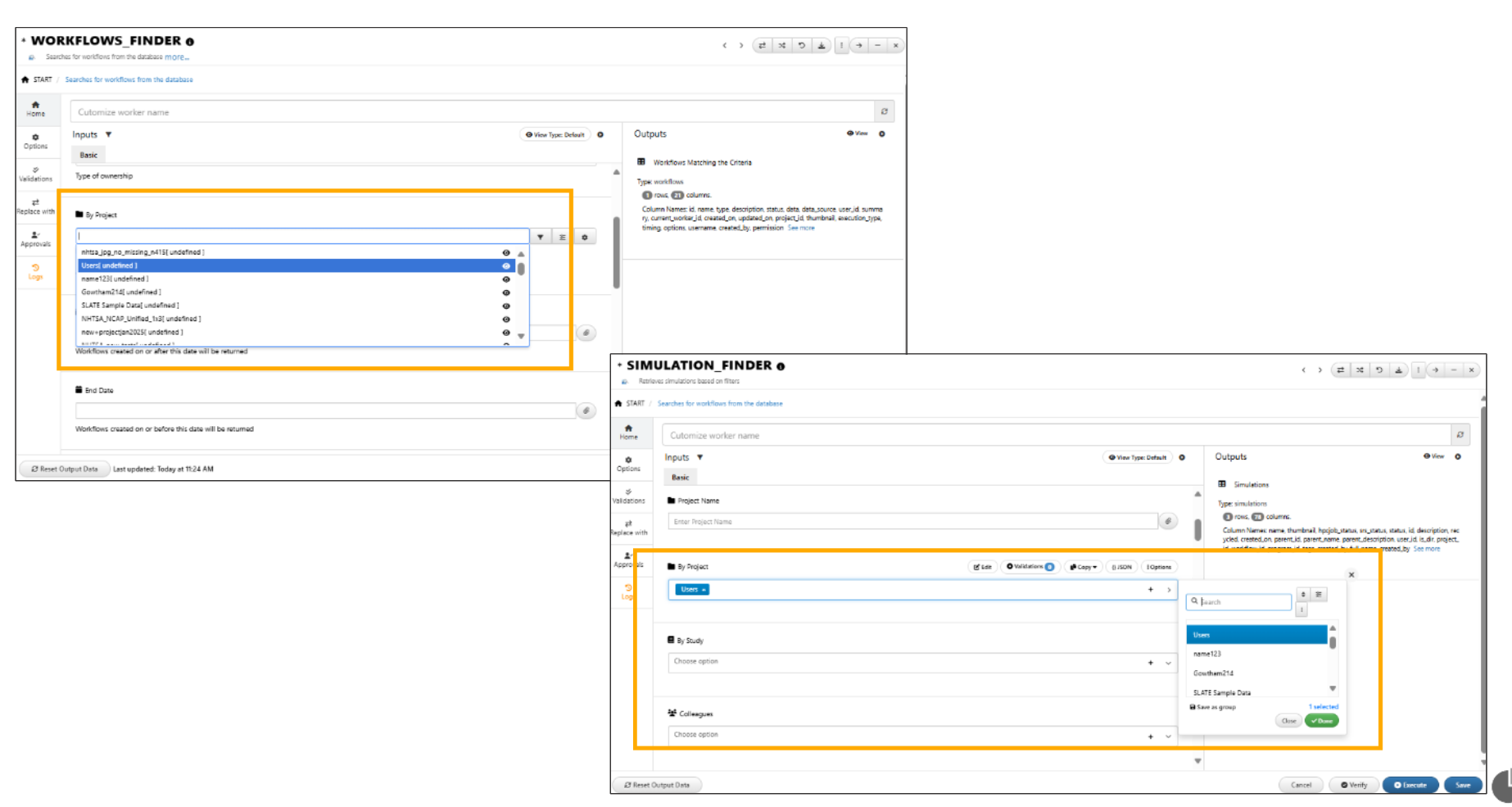Click chevron on Simulation By Project field
The width and height of the screenshot is (1512, 807).
(1168, 590)
